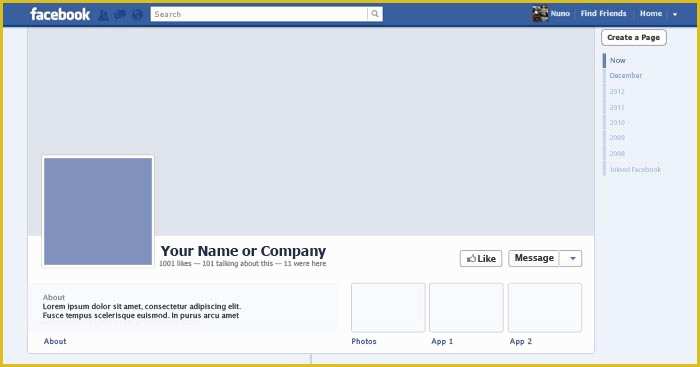Open the Photos thumbnail box

tap(388, 308)
